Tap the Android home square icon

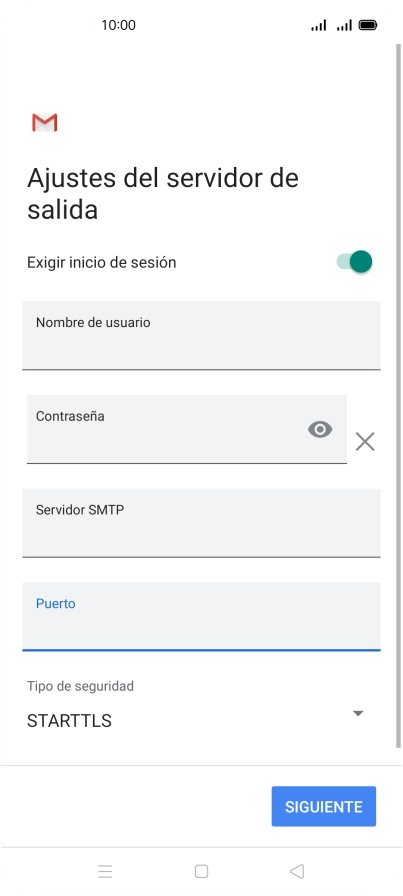pyautogui.click(x=201, y=871)
